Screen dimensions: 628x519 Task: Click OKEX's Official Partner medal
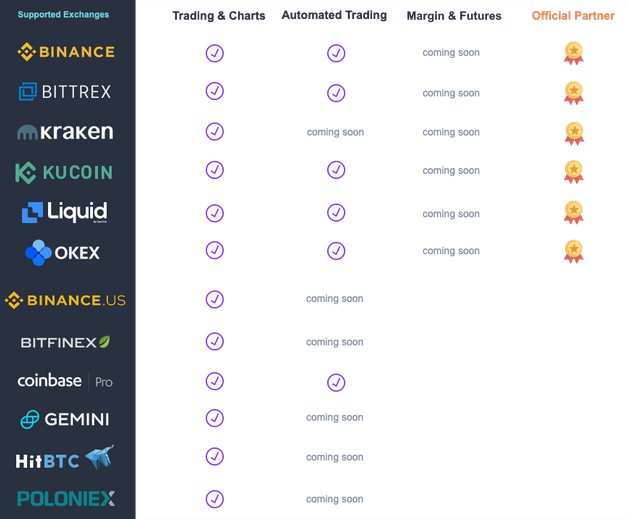point(574,251)
